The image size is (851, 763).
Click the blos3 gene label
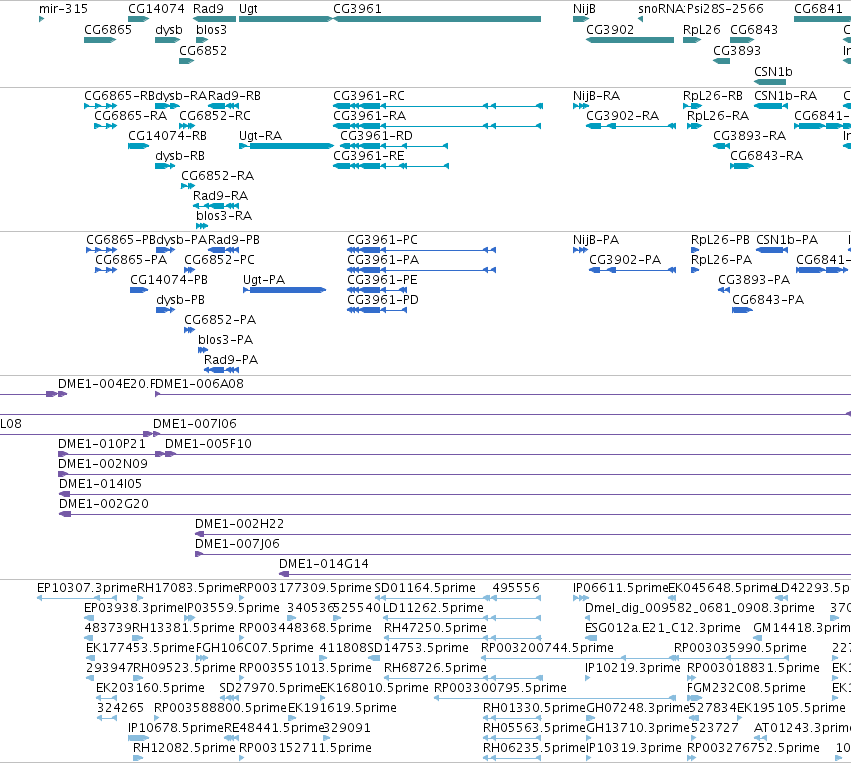tap(211, 29)
